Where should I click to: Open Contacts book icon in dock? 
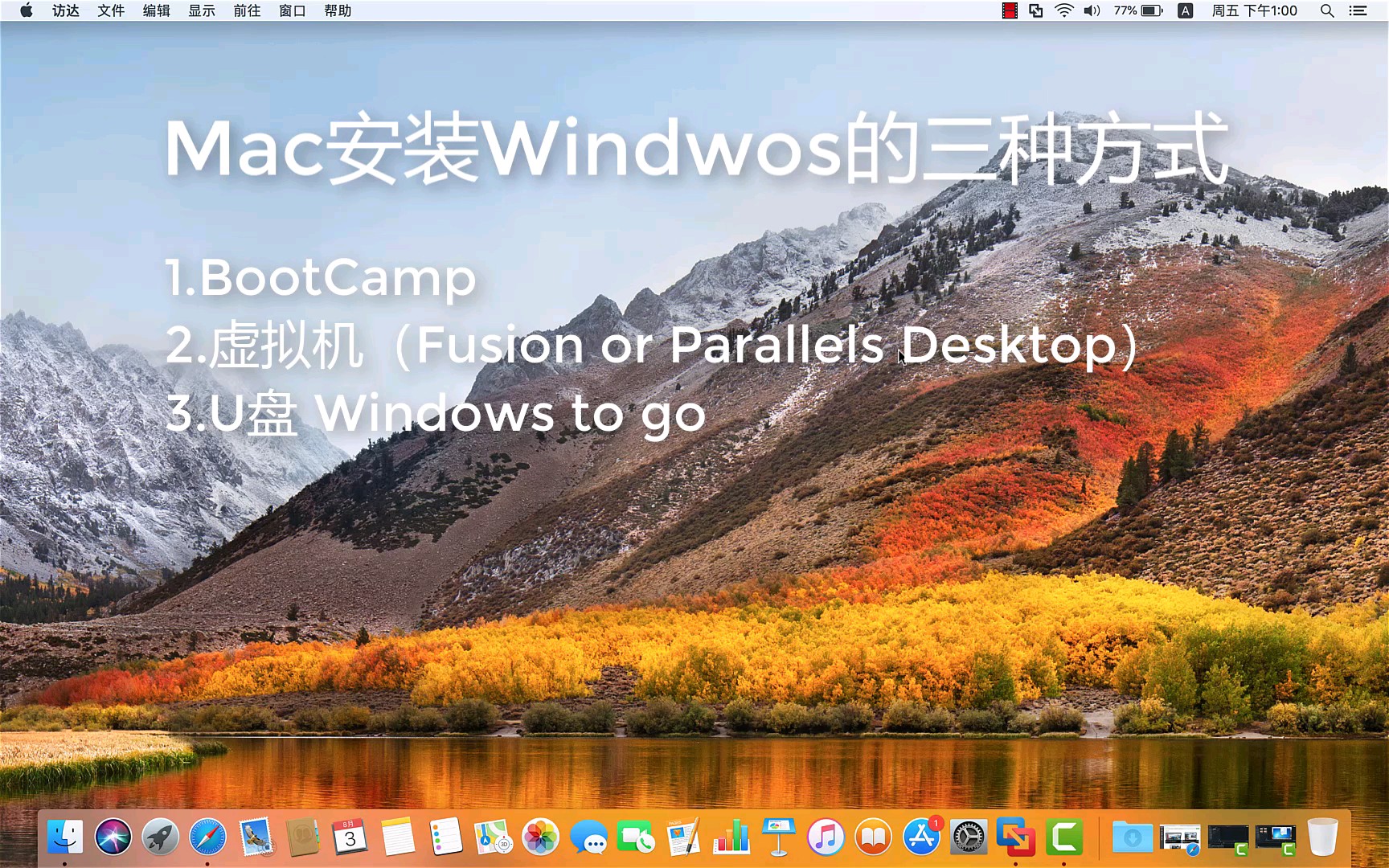click(303, 837)
